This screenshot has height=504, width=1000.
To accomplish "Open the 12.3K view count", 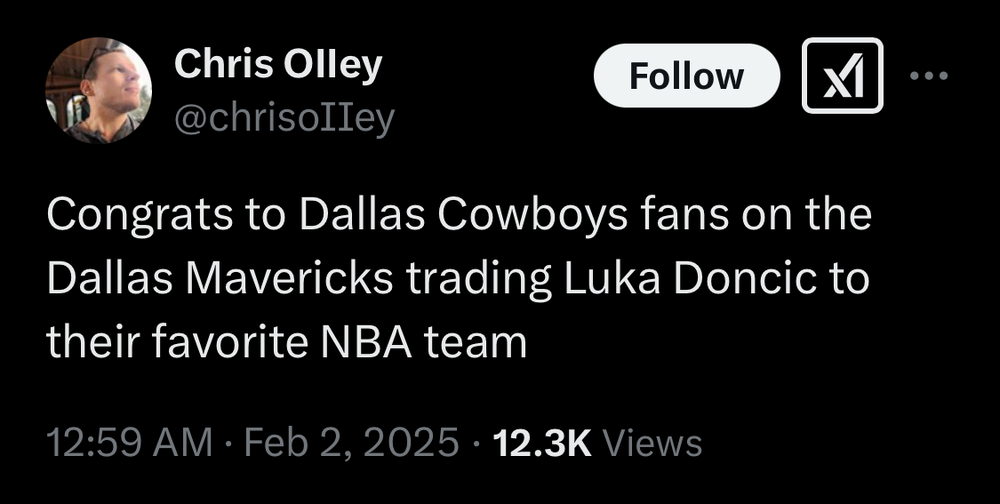I will (x=544, y=441).
